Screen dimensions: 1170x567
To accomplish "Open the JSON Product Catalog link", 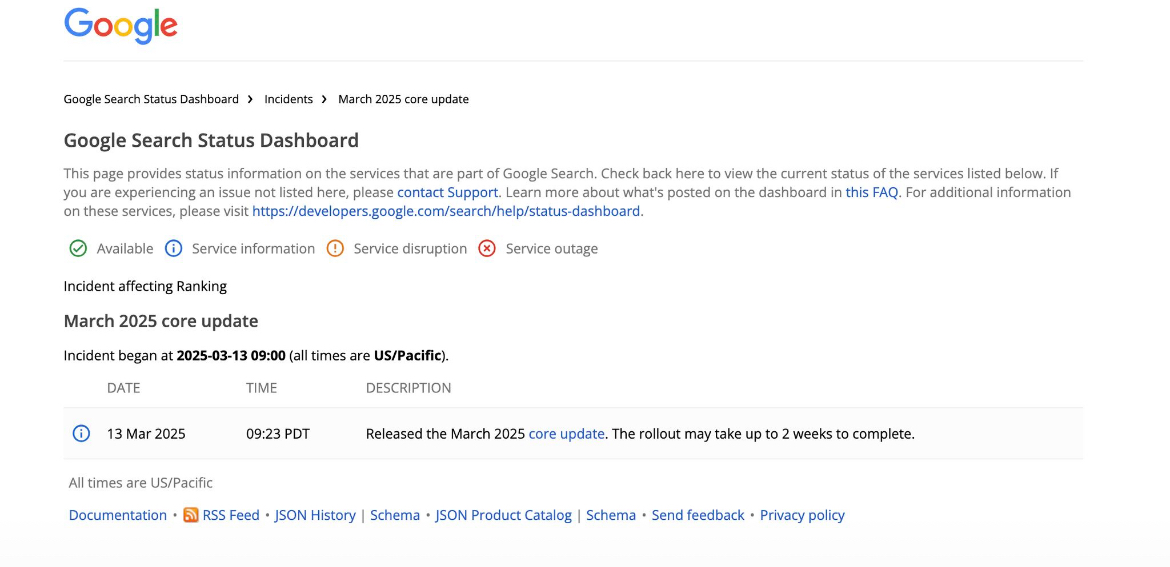I will [x=504, y=515].
